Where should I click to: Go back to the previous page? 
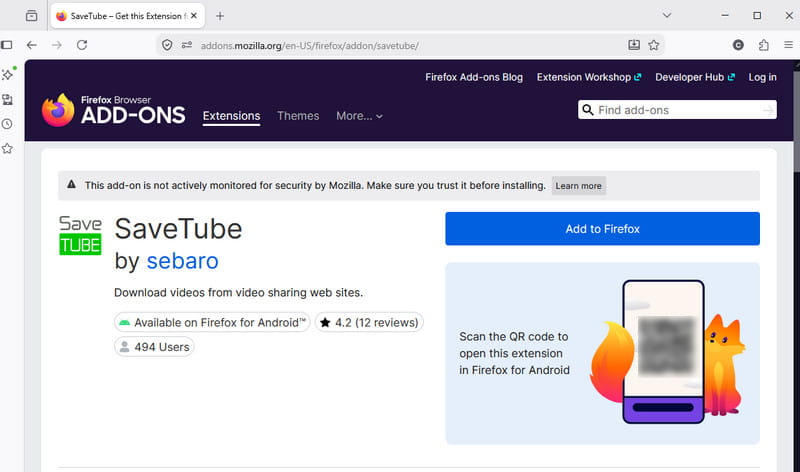[x=32, y=45]
